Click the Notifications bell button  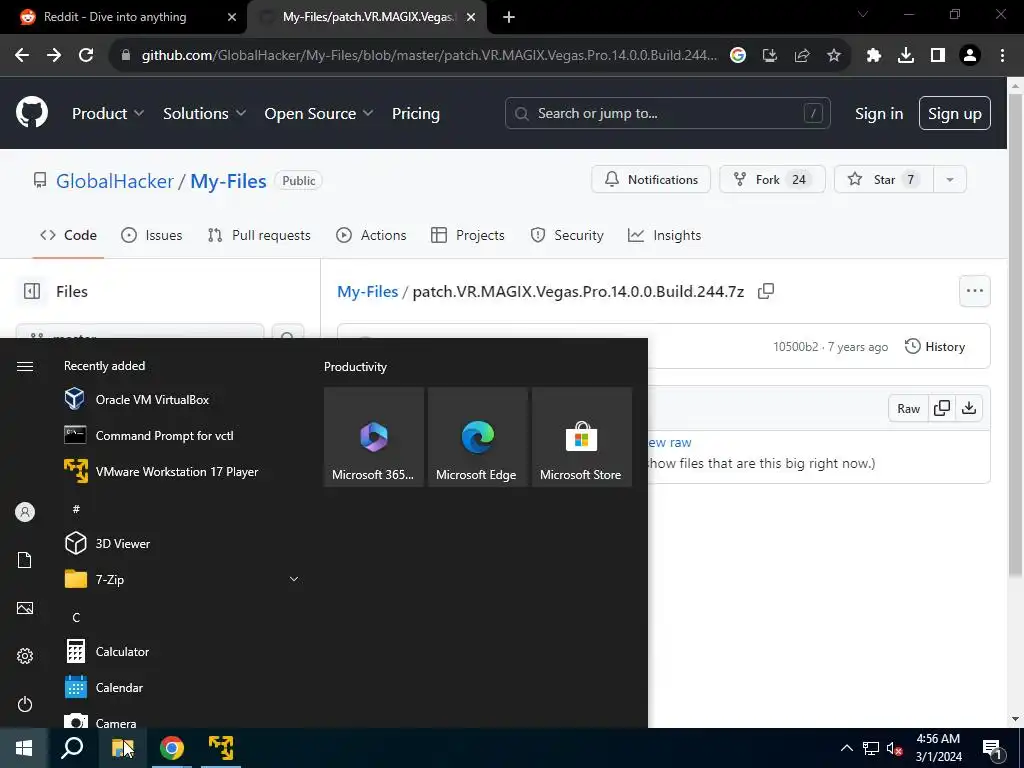[650, 179]
